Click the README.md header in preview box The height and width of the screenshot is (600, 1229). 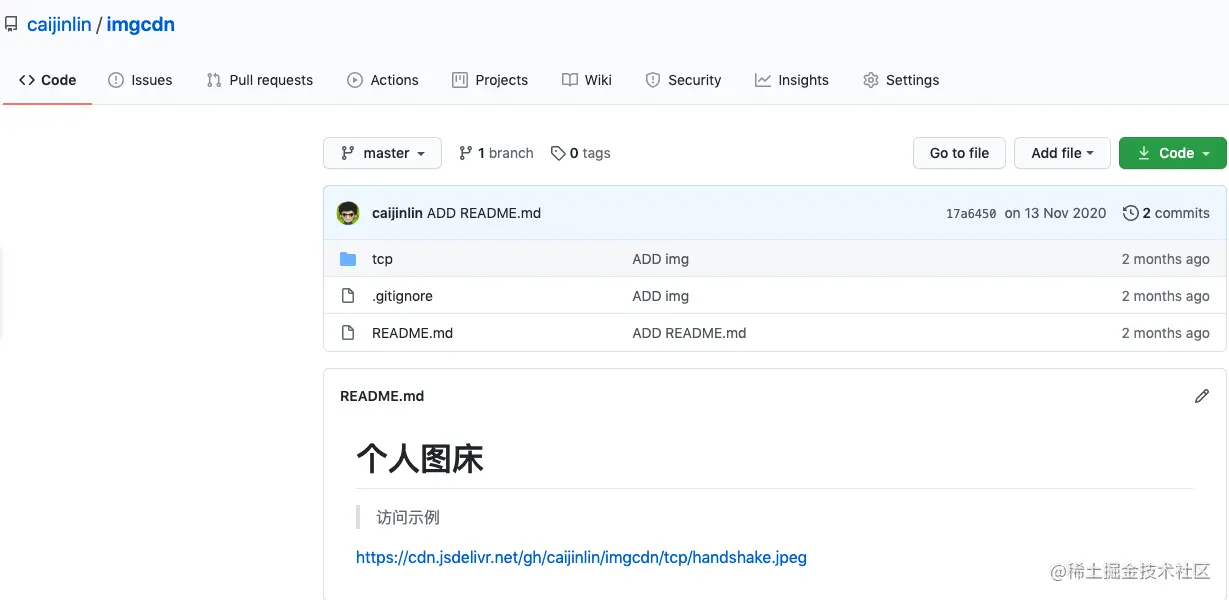tap(382, 396)
